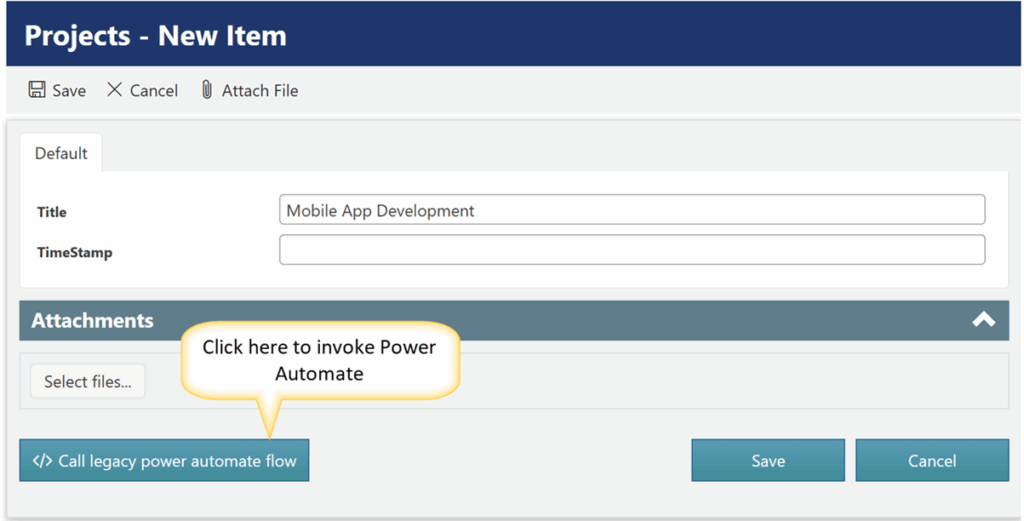Click the bold TimeStamp field label
The width and height of the screenshot is (1024, 521).
pos(75,253)
